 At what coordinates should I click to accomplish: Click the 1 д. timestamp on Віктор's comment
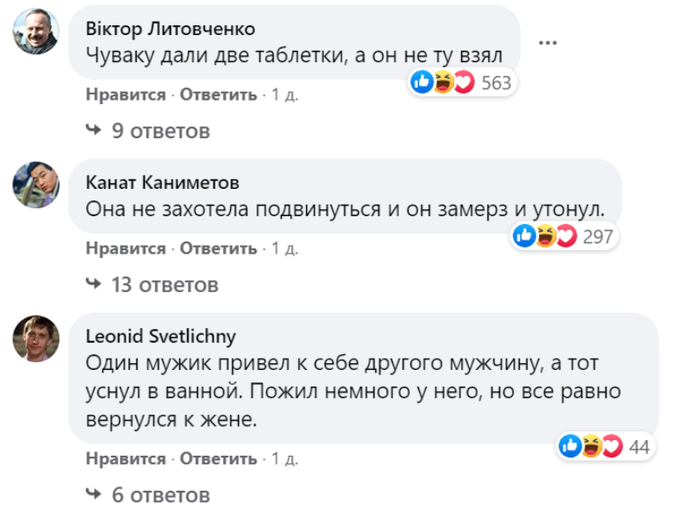tap(285, 95)
